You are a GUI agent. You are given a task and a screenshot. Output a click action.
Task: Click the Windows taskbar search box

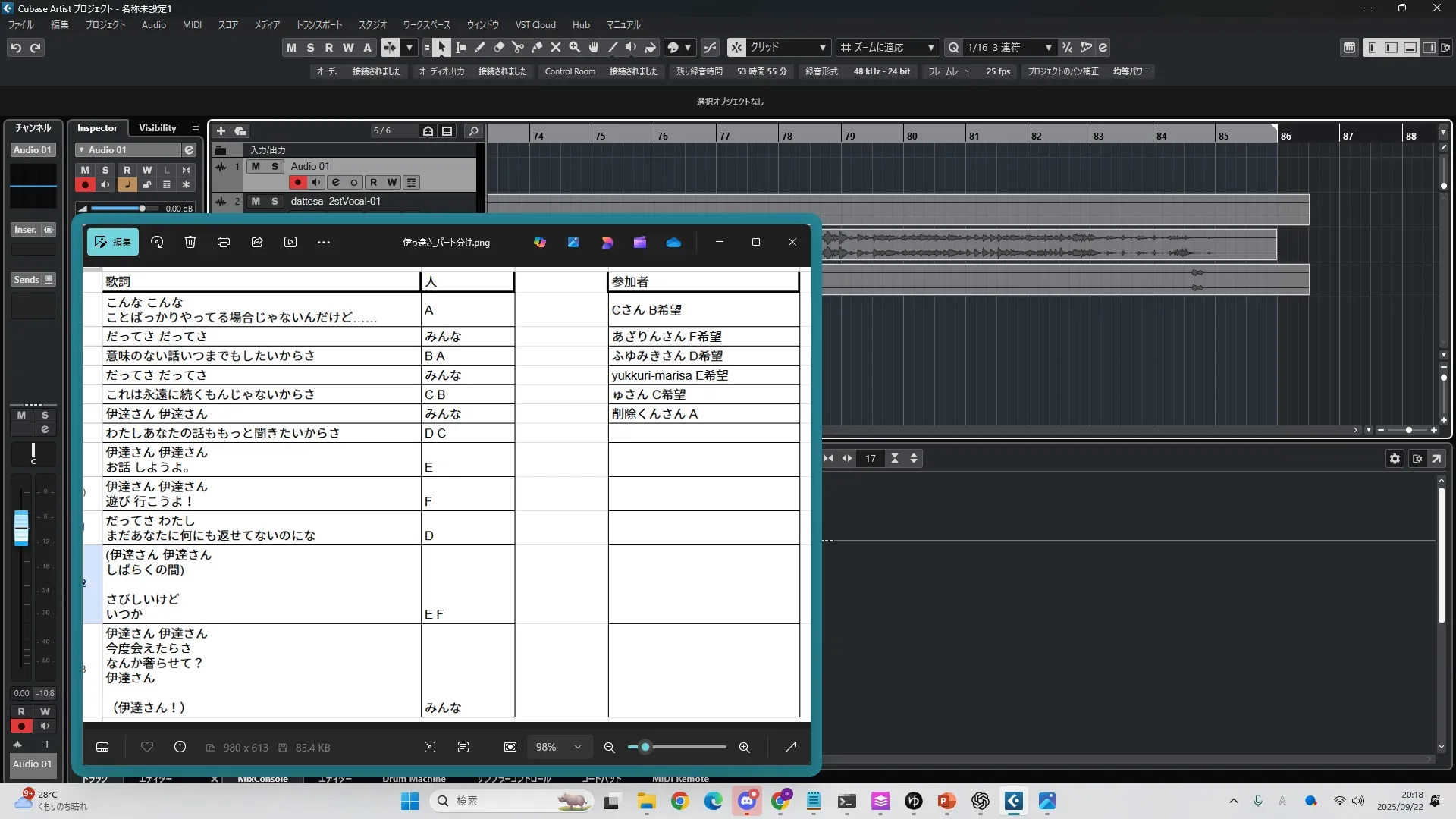pos(500,801)
